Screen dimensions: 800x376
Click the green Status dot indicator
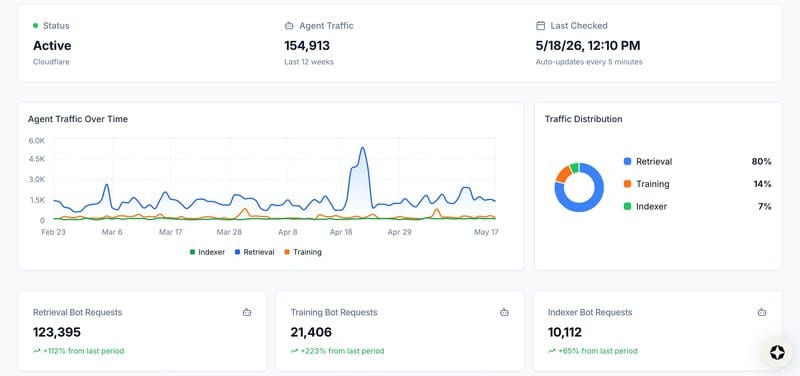pyautogui.click(x=35, y=26)
